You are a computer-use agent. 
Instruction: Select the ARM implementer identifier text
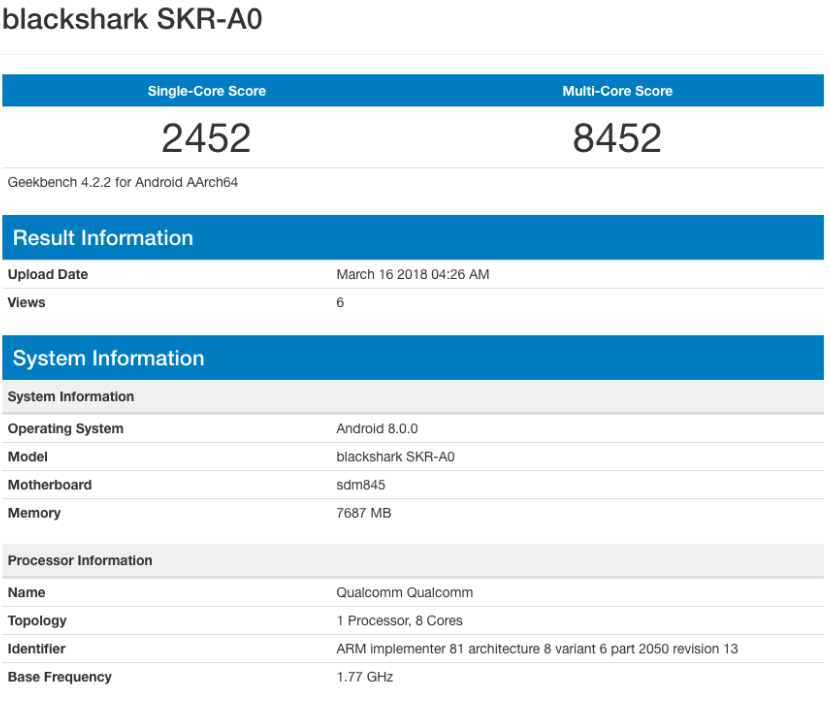click(537, 648)
